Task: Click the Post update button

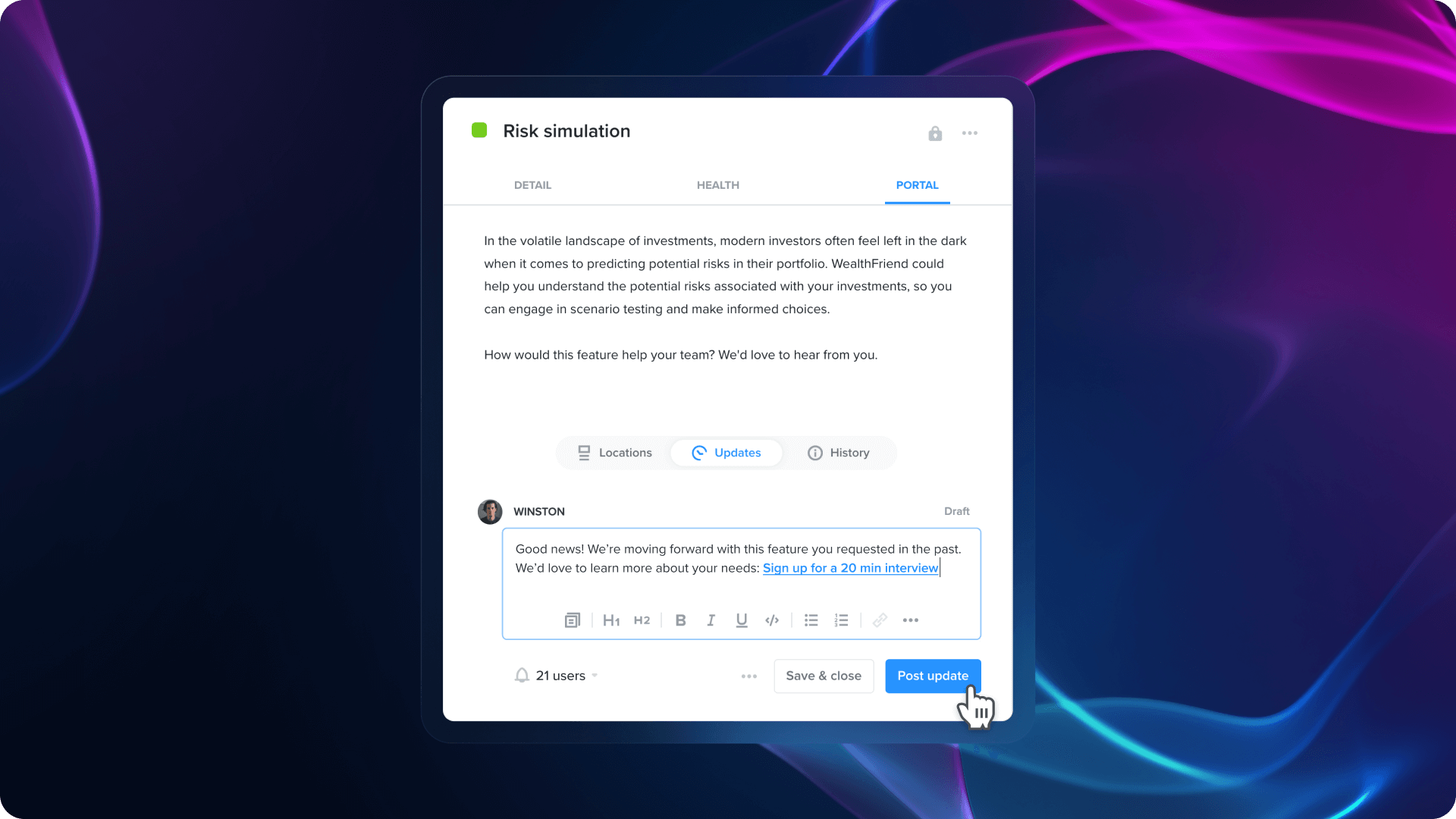Action: pos(932,675)
